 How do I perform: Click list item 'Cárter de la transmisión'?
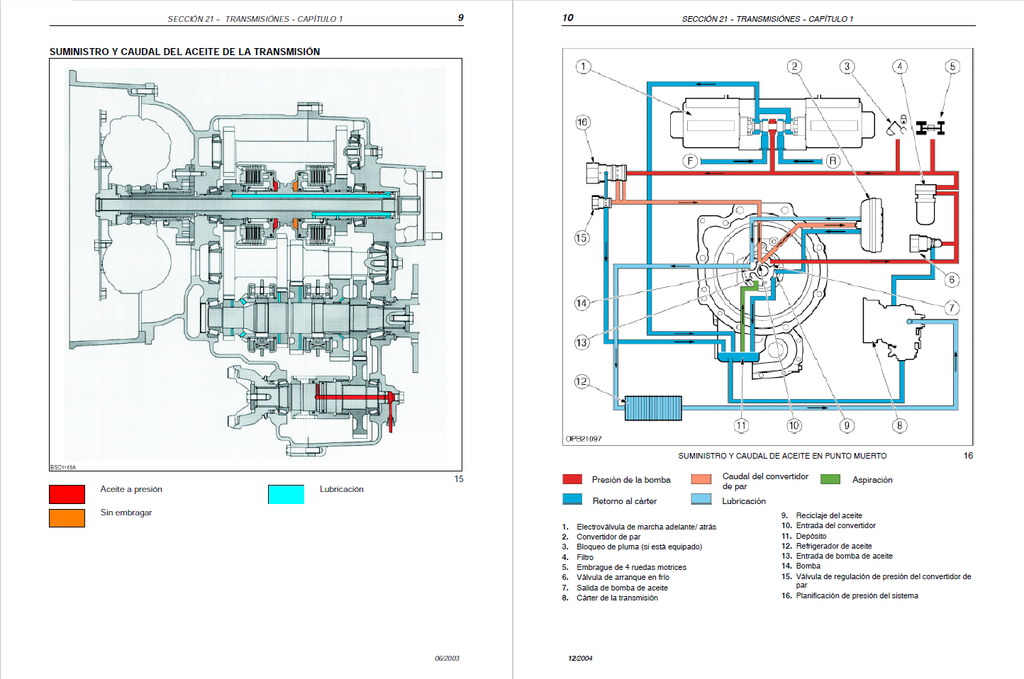(617, 597)
